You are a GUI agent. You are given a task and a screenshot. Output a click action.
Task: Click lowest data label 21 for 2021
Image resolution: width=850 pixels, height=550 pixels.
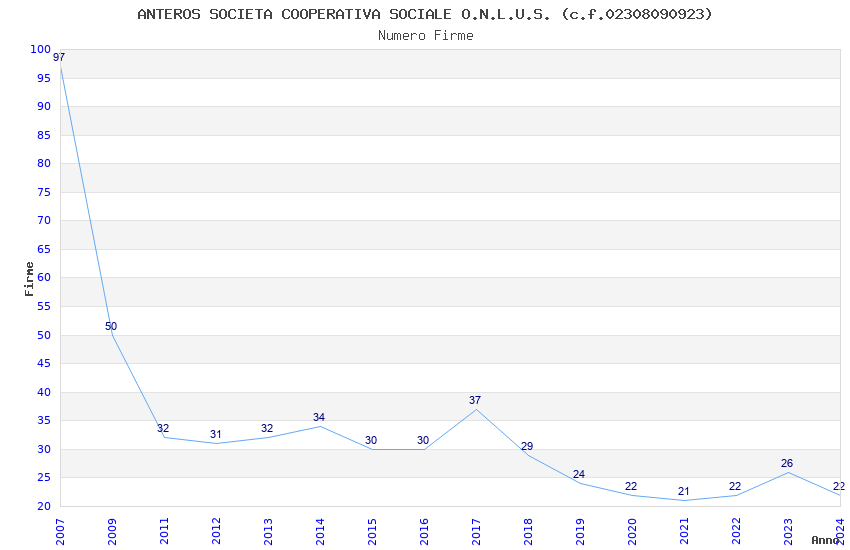point(684,491)
